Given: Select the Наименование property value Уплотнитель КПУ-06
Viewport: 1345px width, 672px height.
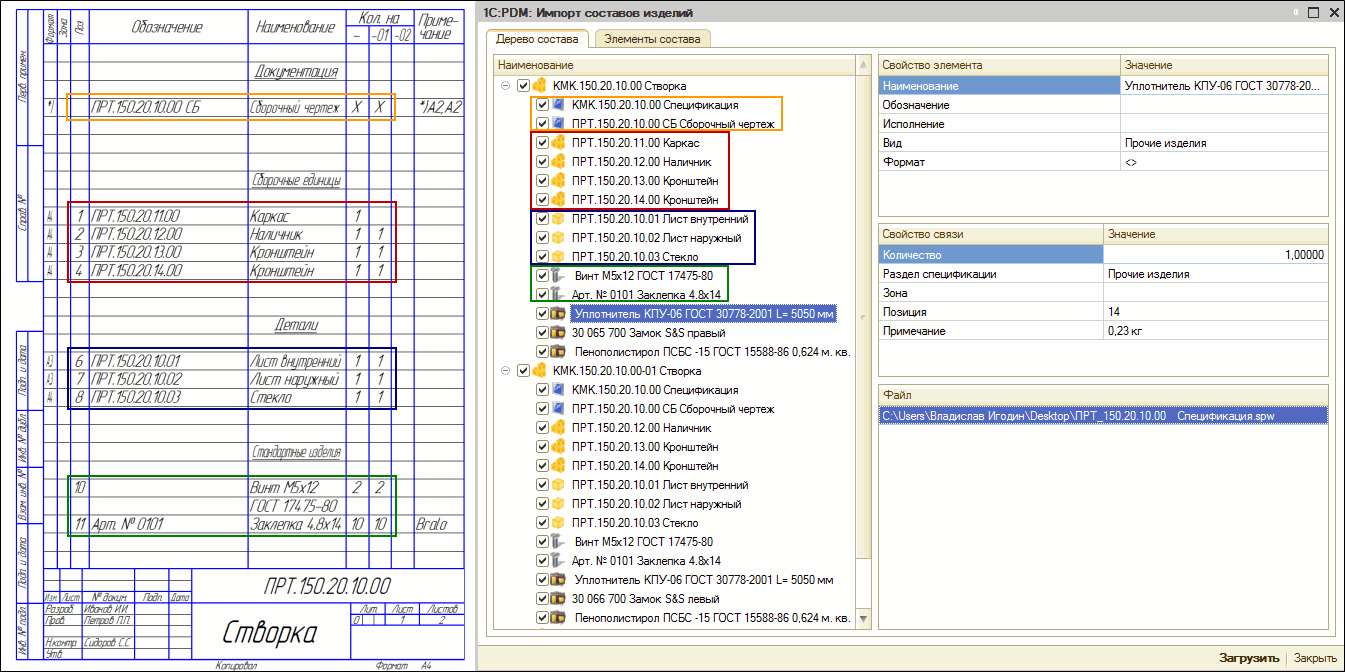Looking at the screenshot, I should click(x=1225, y=86).
